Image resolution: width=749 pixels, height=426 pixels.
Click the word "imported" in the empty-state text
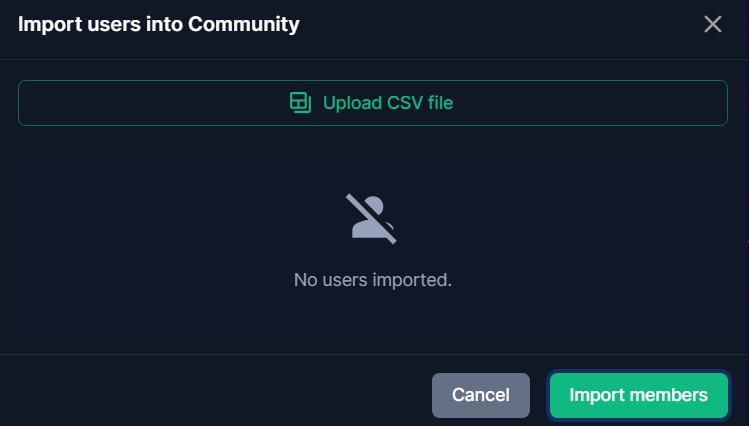coord(412,280)
